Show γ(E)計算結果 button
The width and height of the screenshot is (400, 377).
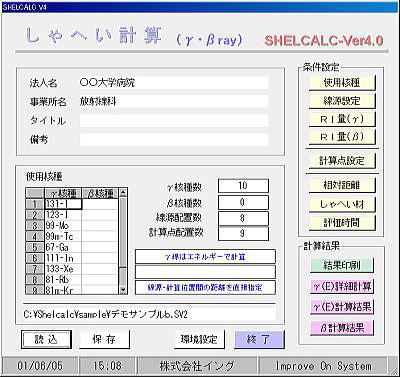342,307
